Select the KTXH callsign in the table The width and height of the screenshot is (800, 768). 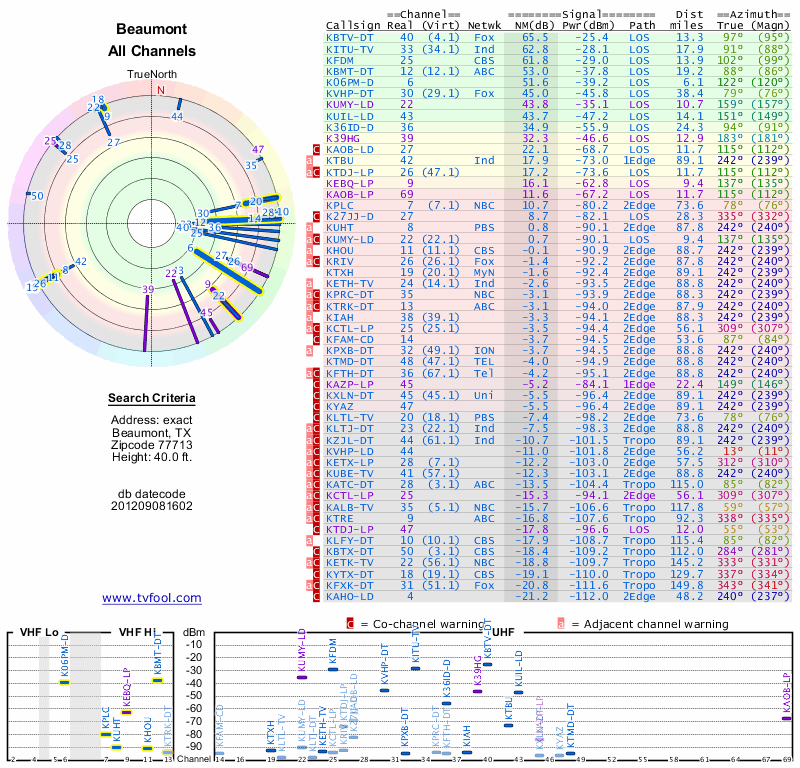coord(340,272)
